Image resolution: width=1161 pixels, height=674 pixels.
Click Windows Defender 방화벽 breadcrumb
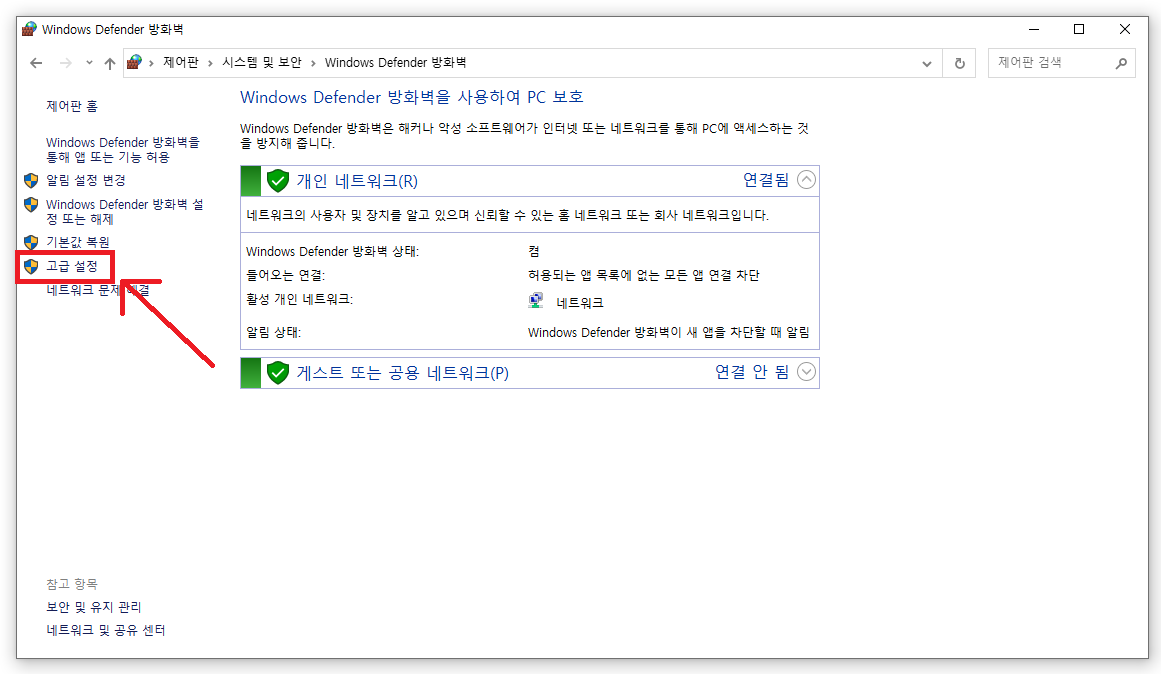tap(395, 62)
